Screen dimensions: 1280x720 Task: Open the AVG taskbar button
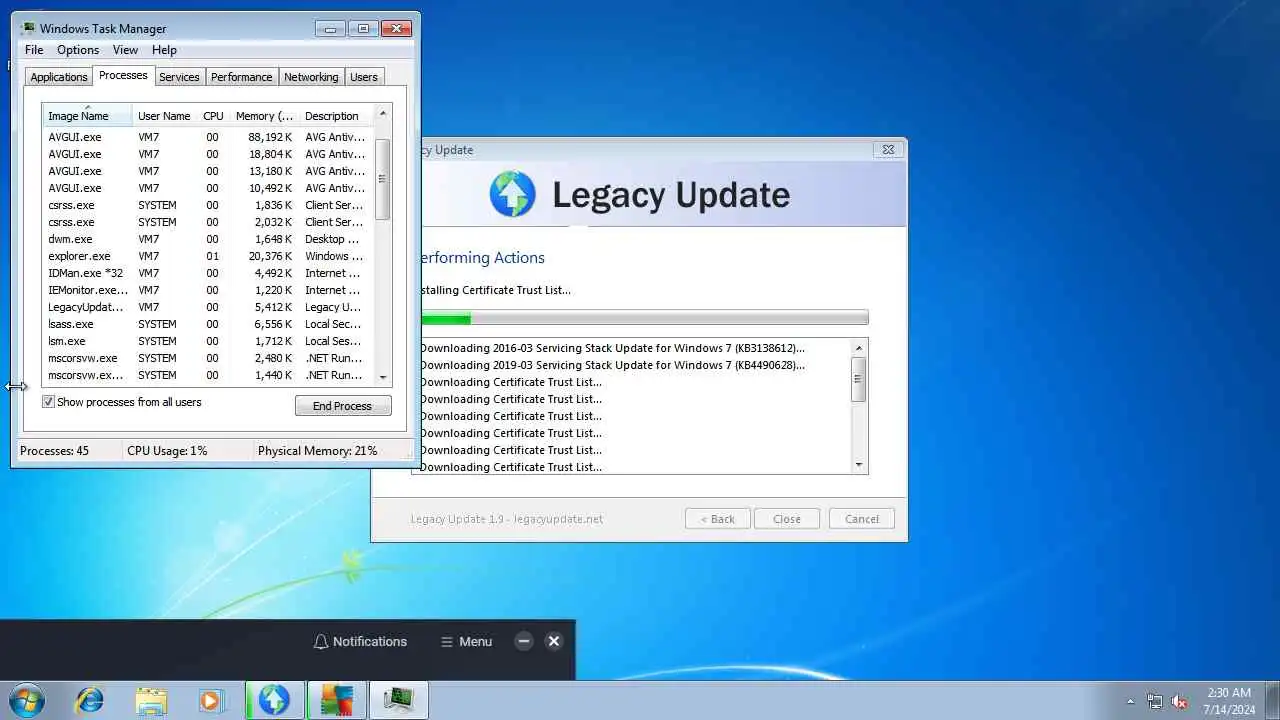coord(337,700)
